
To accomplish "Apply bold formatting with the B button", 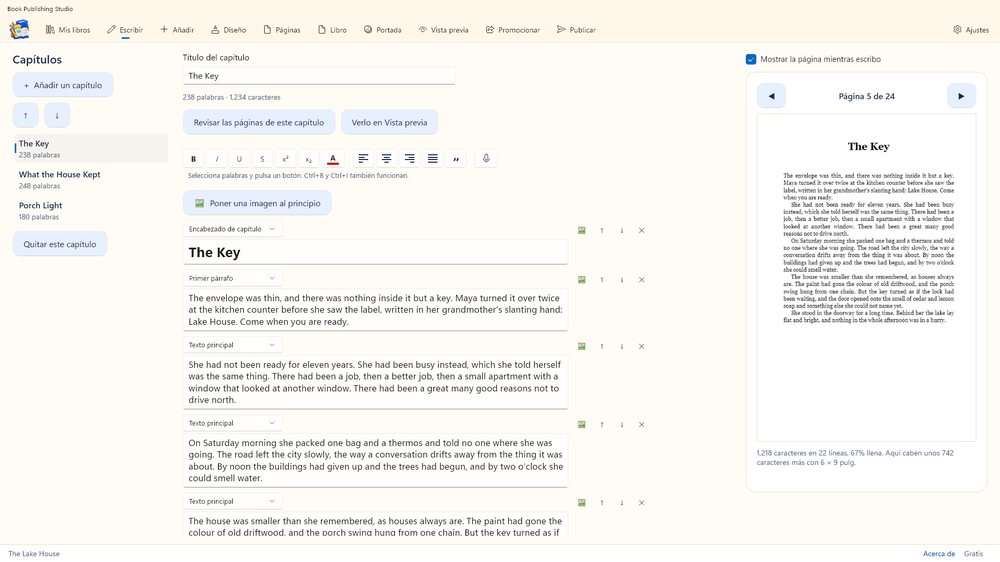I will (x=193, y=159).
